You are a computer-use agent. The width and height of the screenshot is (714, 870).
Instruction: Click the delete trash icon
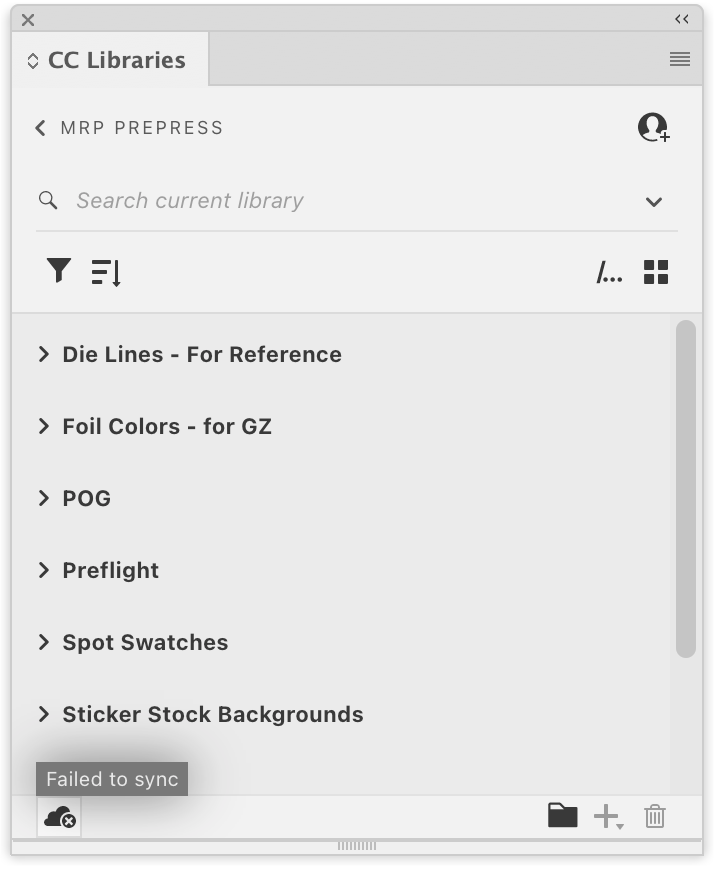pyautogui.click(x=655, y=816)
